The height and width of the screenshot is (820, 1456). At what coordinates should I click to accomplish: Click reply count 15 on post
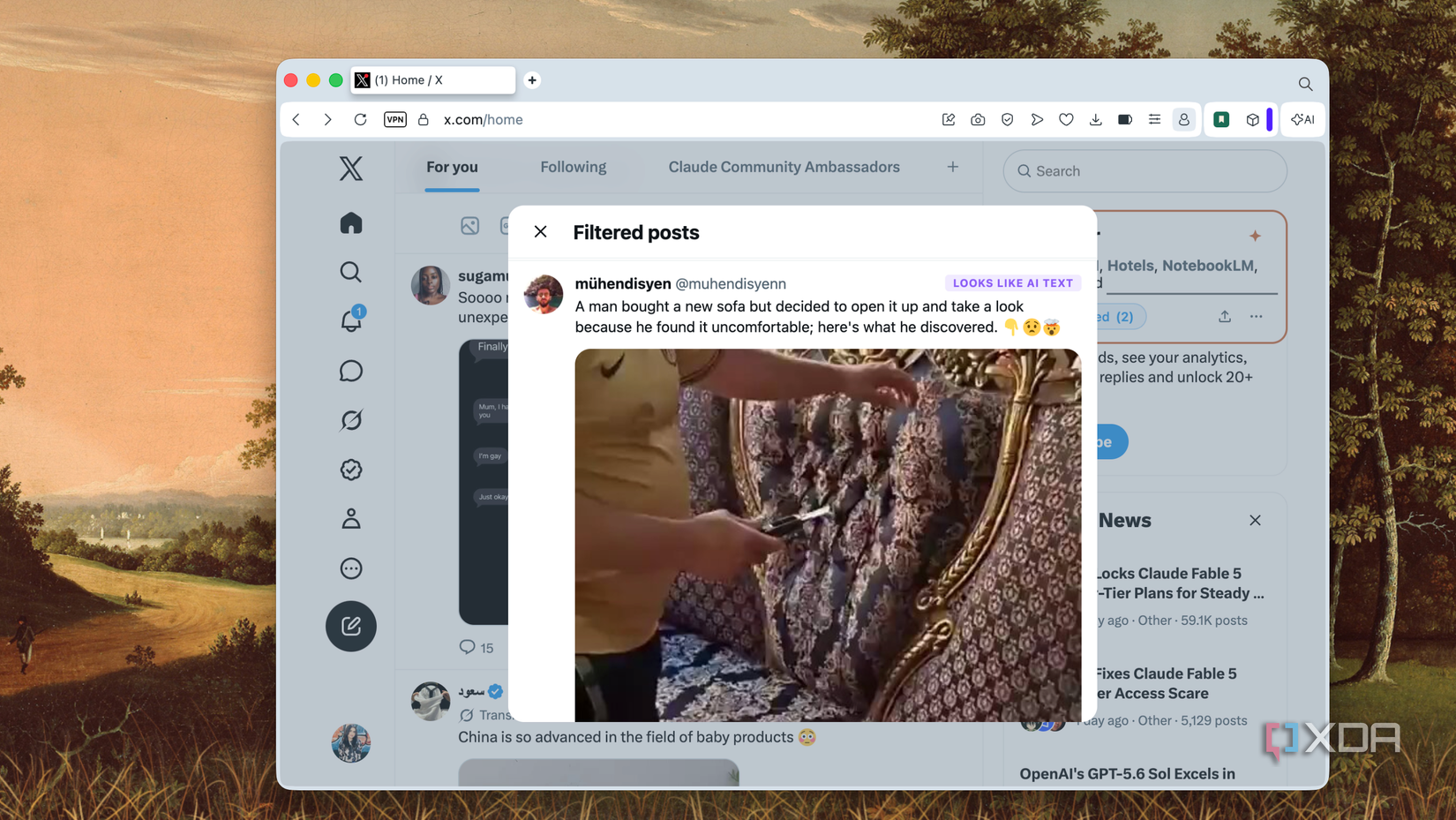pos(477,647)
